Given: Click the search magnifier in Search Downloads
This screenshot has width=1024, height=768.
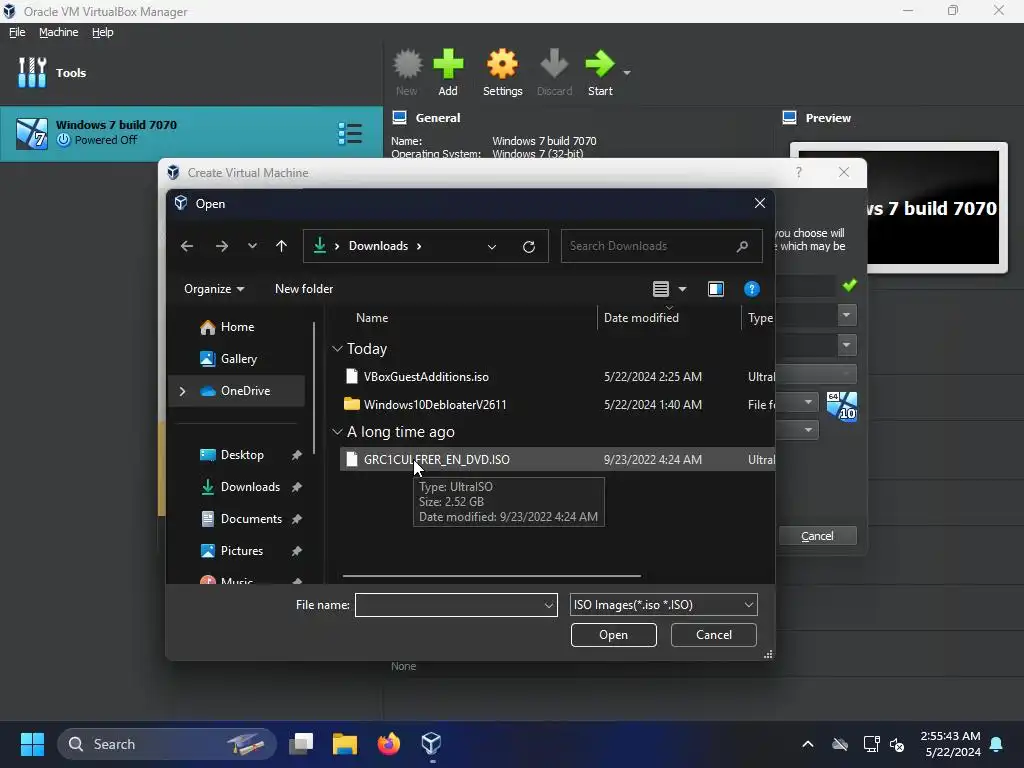Looking at the screenshot, I should 743,246.
